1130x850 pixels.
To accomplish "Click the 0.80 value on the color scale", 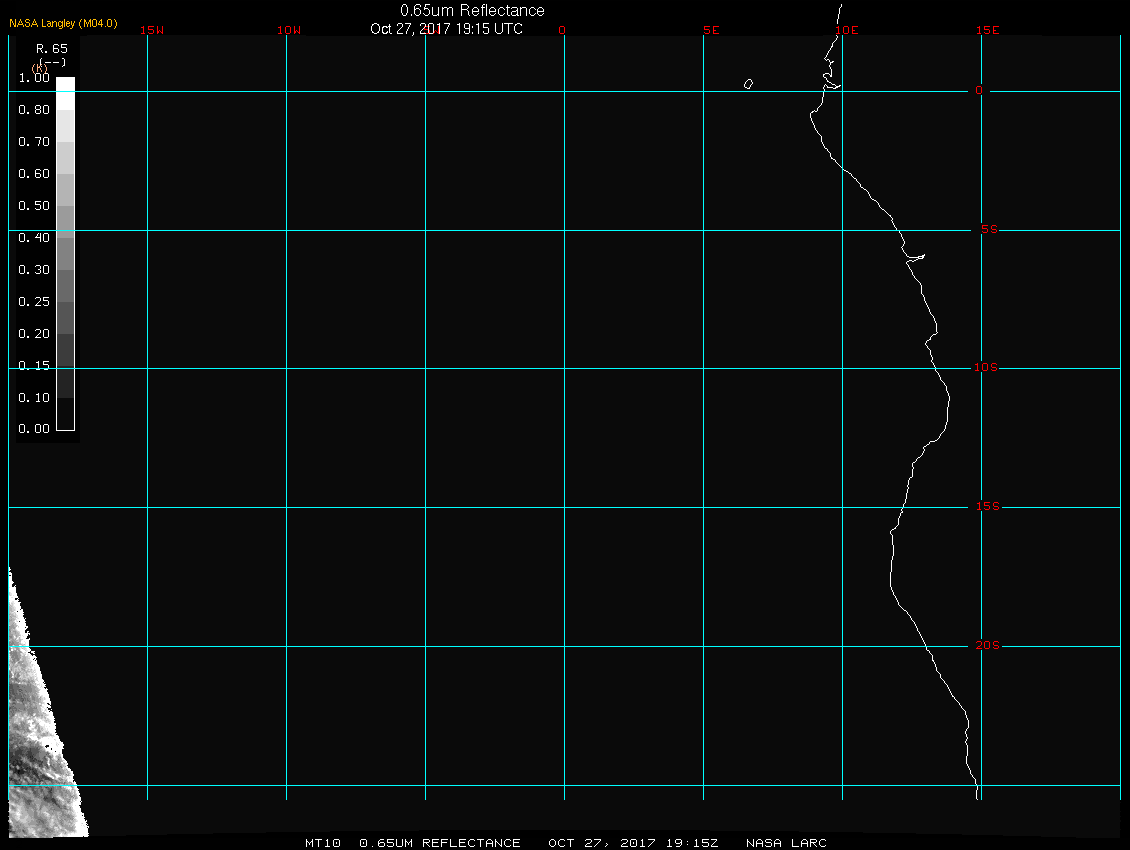I will (34, 110).
